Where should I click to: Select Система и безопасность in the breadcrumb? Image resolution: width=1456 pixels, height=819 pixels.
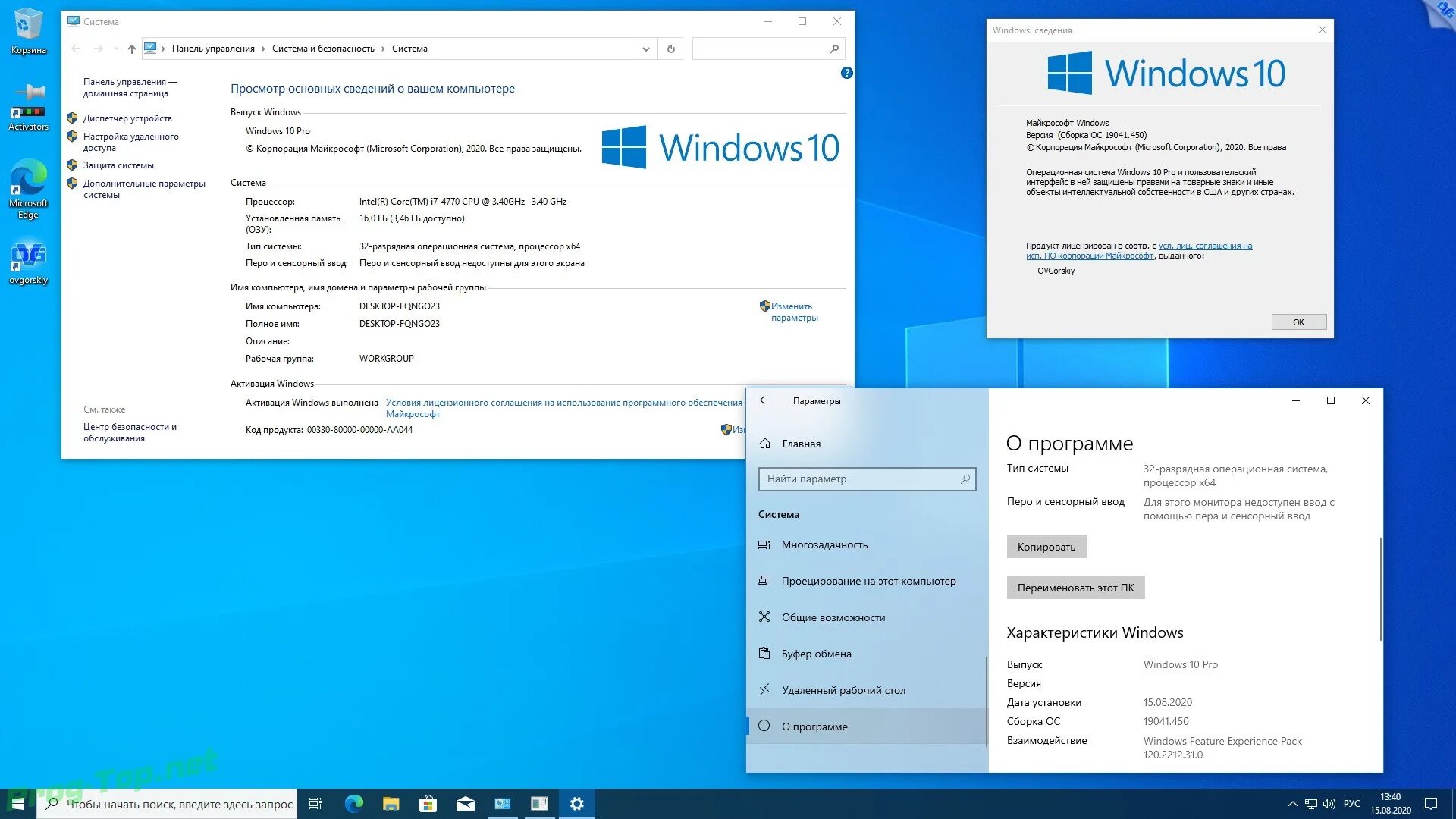tap(323, 49)
